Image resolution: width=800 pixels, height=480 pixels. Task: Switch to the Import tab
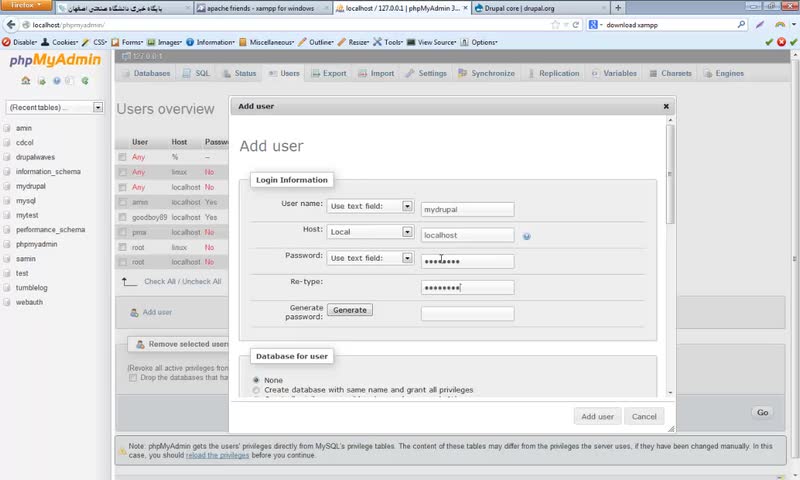(377, 73)
